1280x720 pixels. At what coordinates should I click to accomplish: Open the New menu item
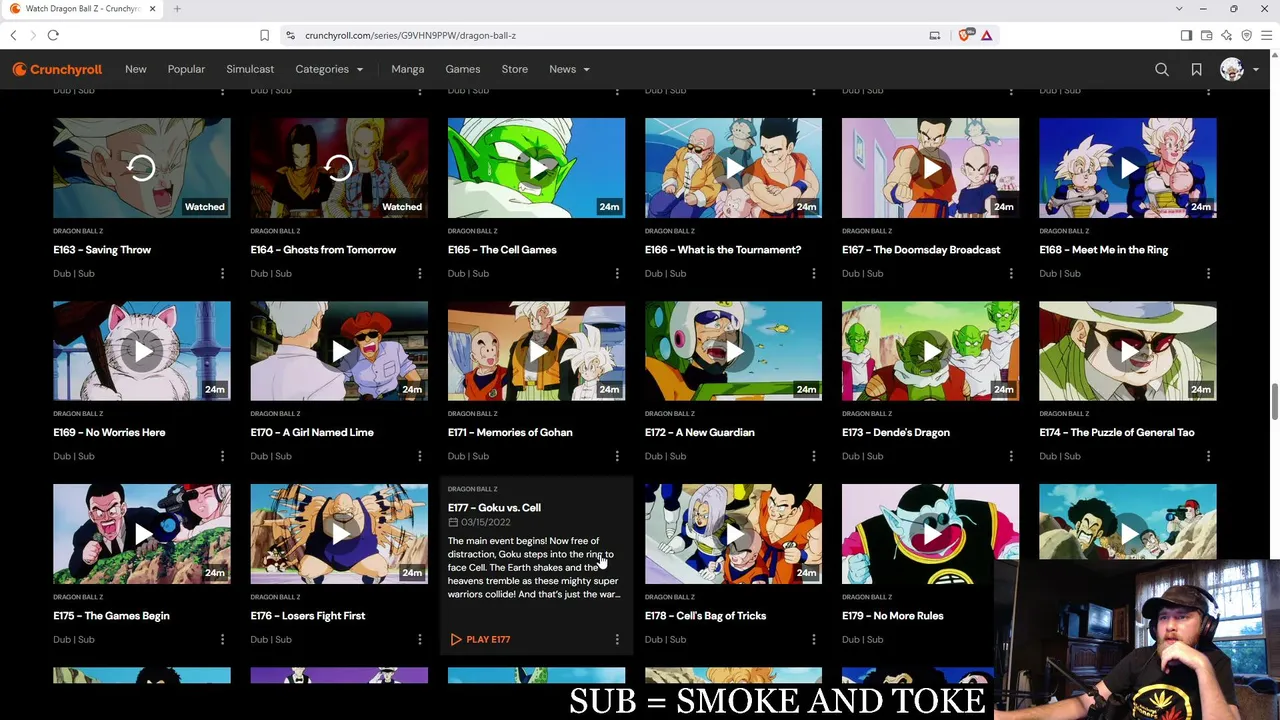[x=136, y=69]
